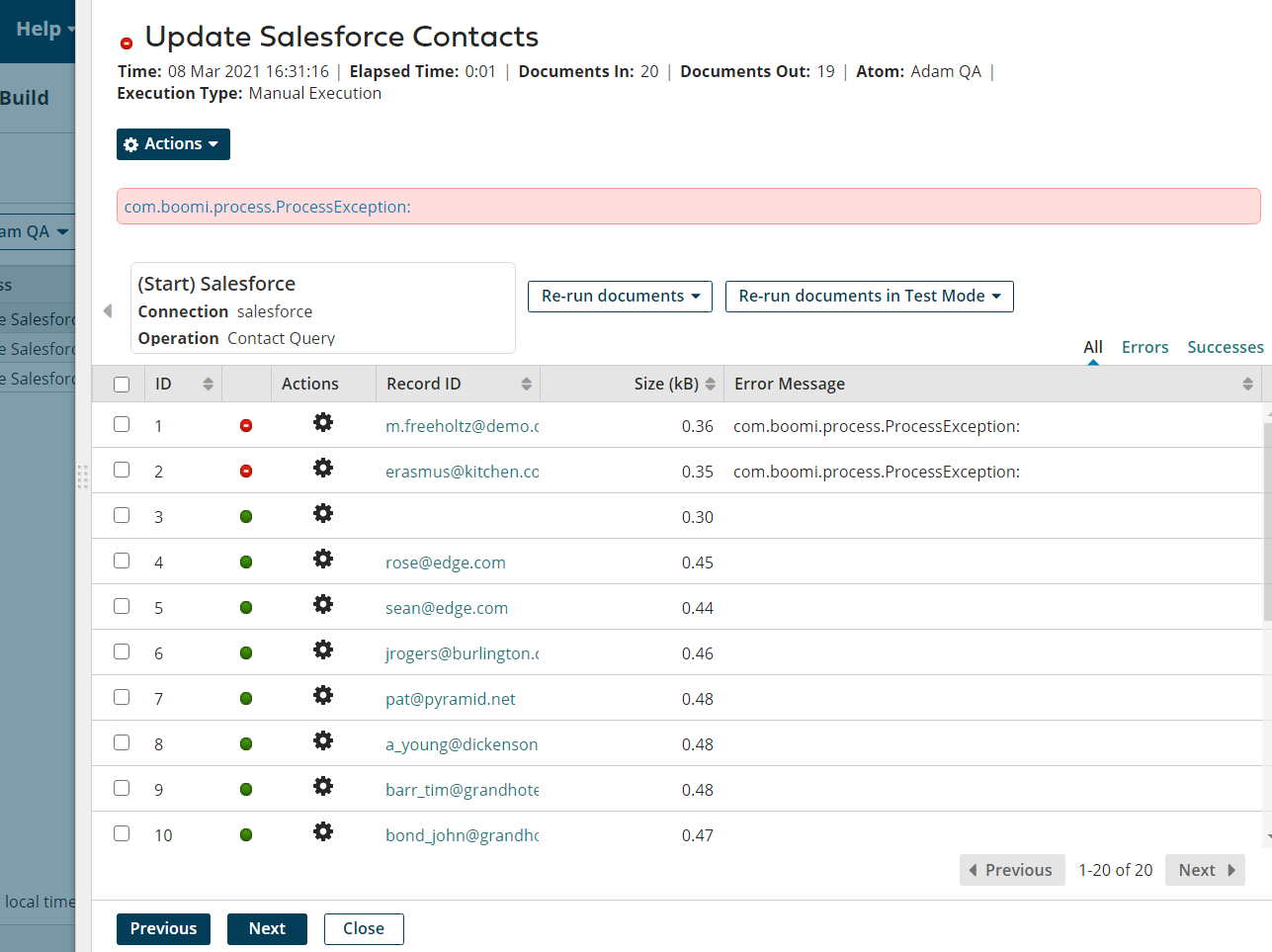Open the gear actions for document 2

pos(323,469)
